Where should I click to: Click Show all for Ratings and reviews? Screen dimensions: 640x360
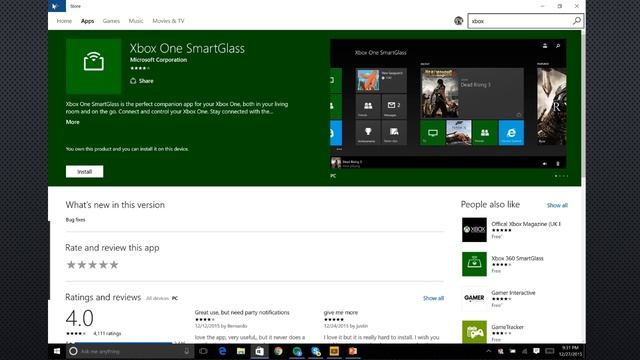click(x=433, y=298)
